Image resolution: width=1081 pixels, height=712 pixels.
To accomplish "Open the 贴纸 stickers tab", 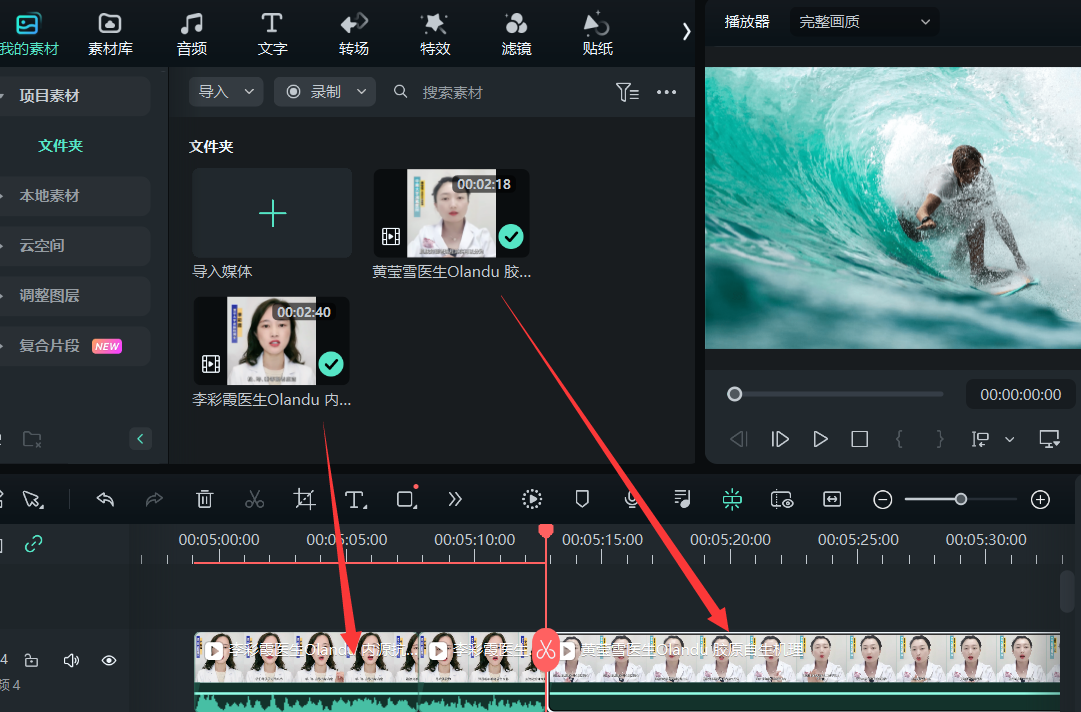I will pos(597,34).
